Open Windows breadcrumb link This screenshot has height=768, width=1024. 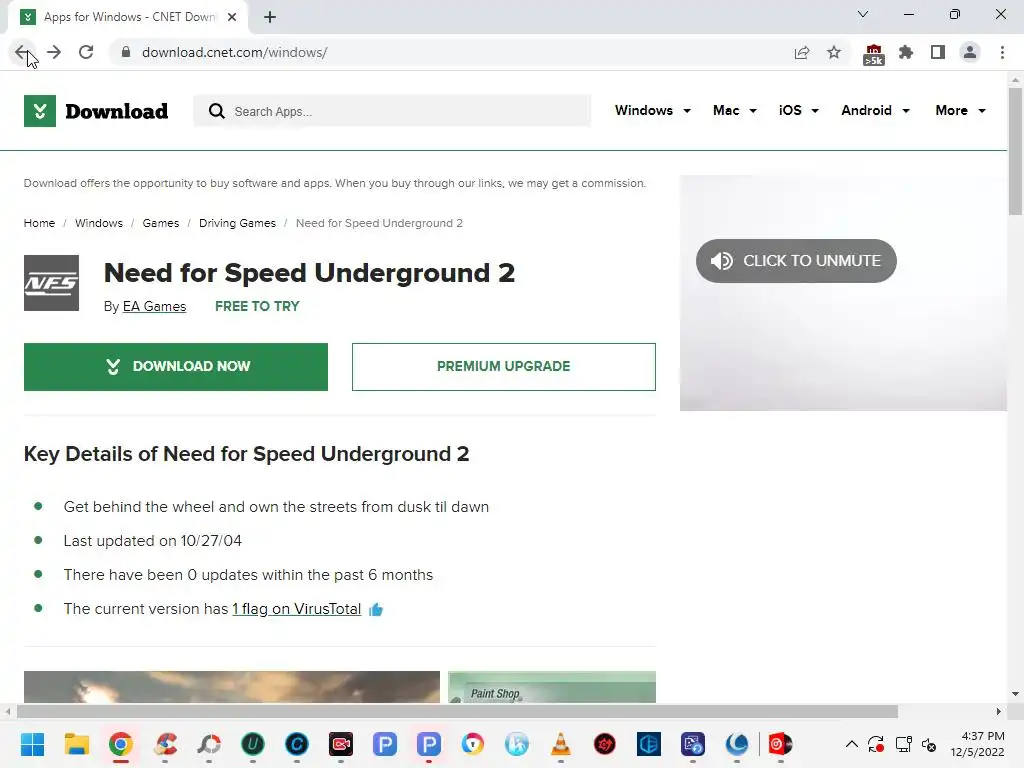pyautogui.click(x=99, y=223)
